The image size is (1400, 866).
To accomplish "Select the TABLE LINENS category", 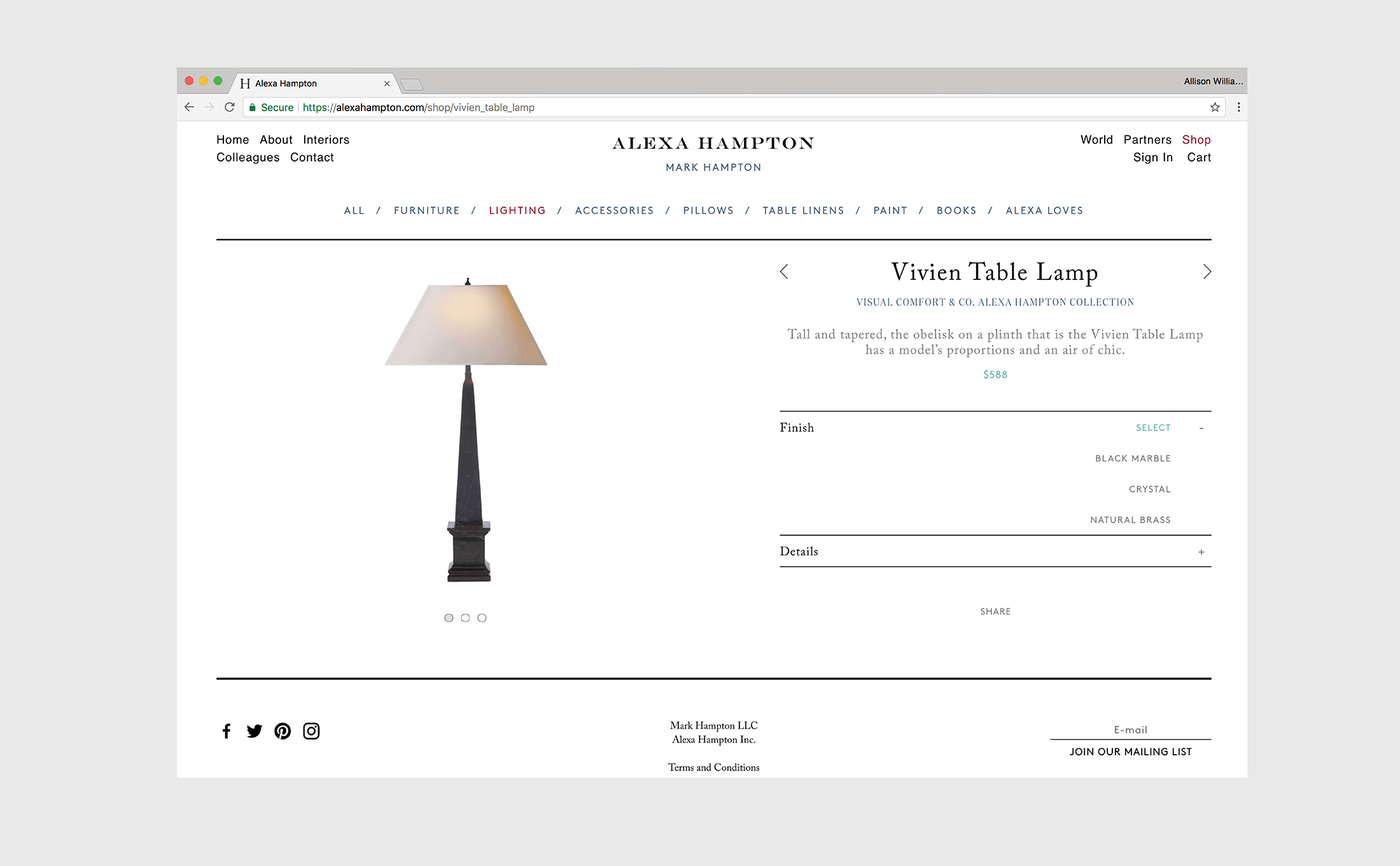I will 803,211.
